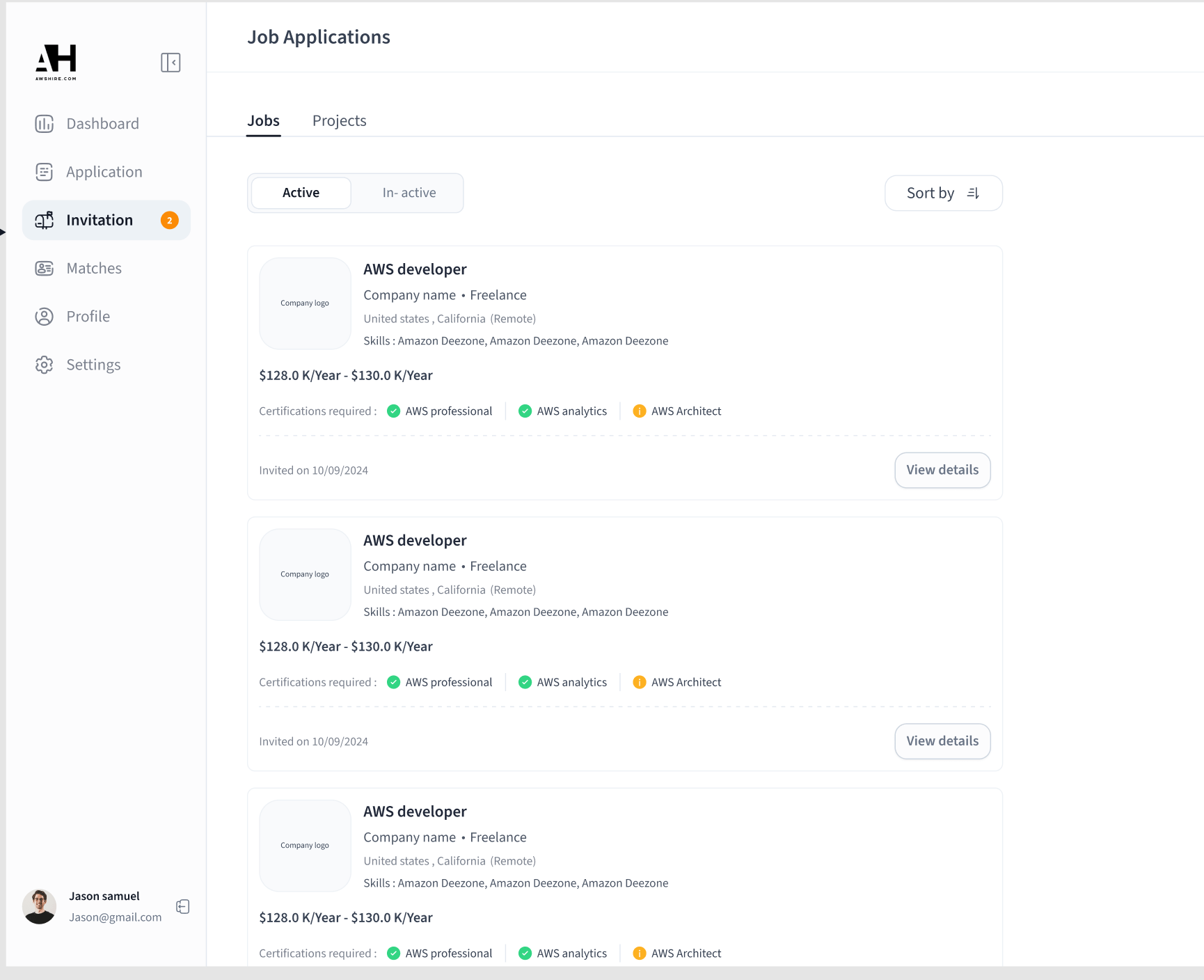Click the Matches ID card icon
This screenshot has height=980, width=1204.
pyautogui.click(x=45, y=268)
